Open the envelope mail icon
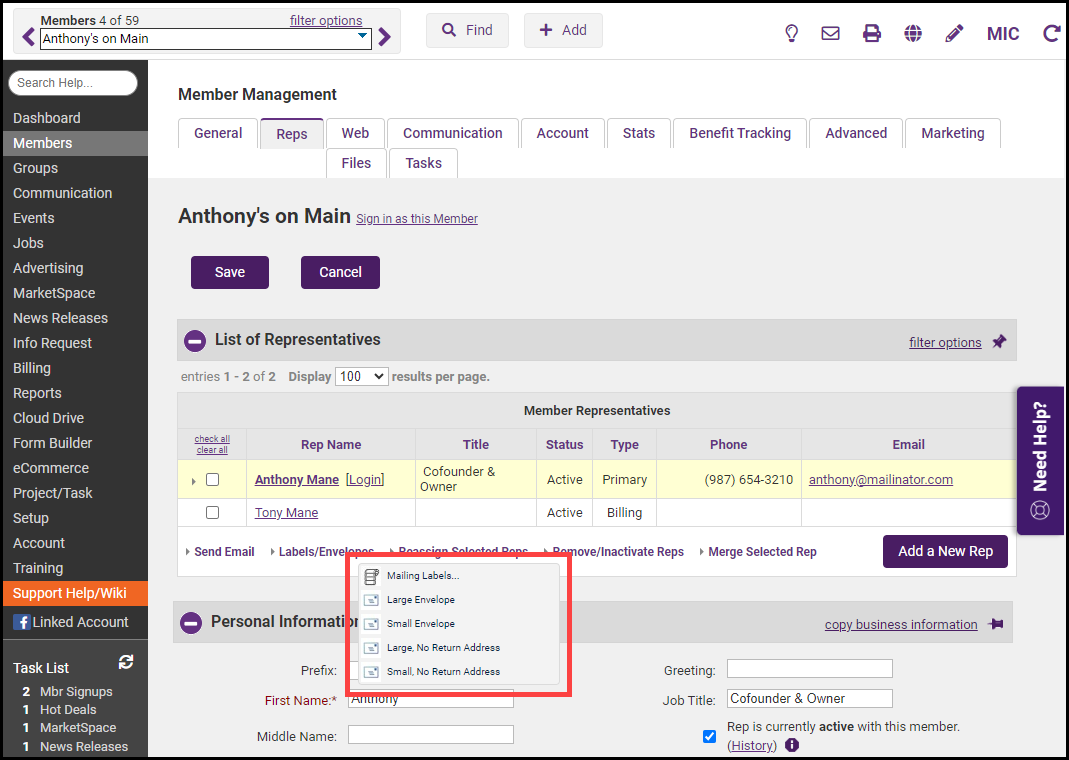Screen dimensions: 1069x760 (830, 33)
